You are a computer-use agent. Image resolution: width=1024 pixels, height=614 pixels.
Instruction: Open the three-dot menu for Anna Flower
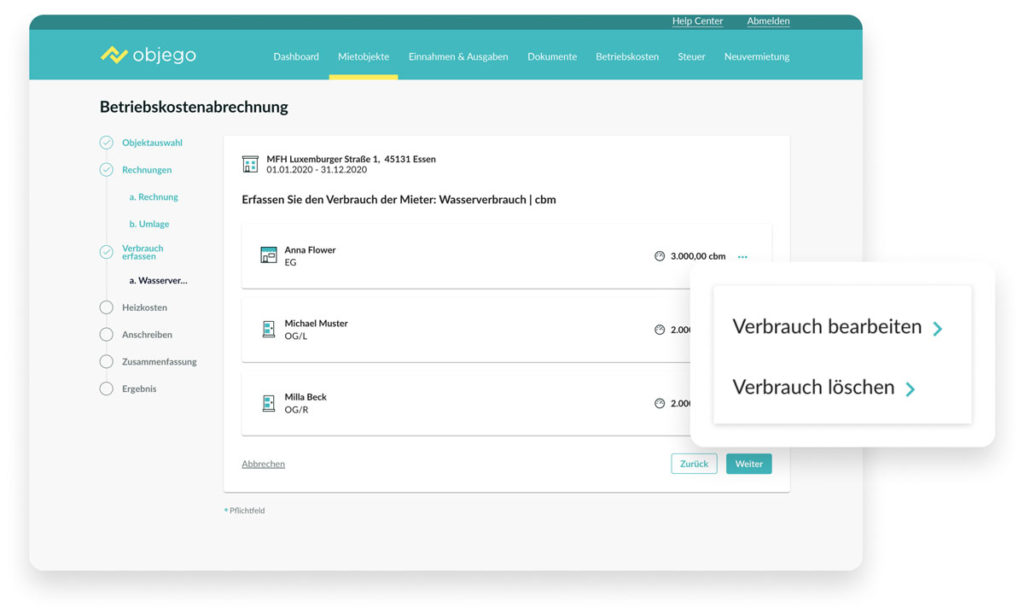pyautogui.click(x=742, y=257)
